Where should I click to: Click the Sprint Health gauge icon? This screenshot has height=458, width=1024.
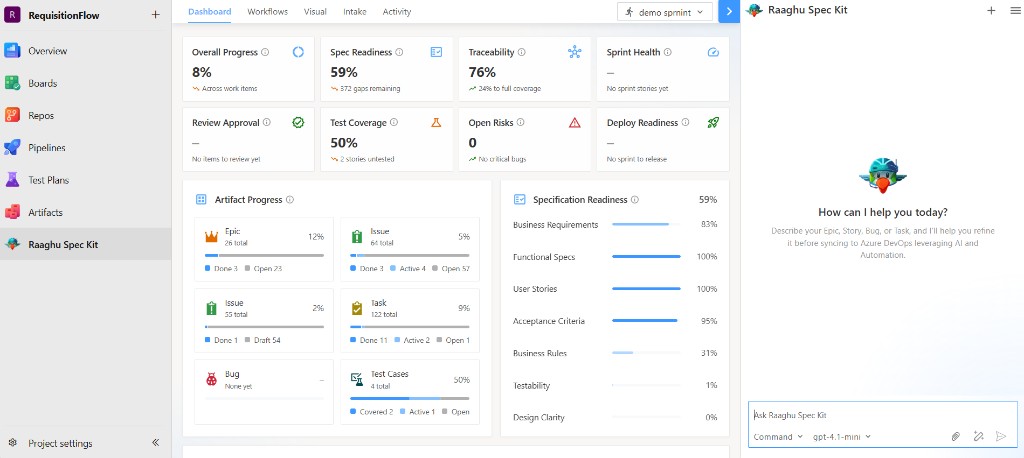[x=713, y=52]
